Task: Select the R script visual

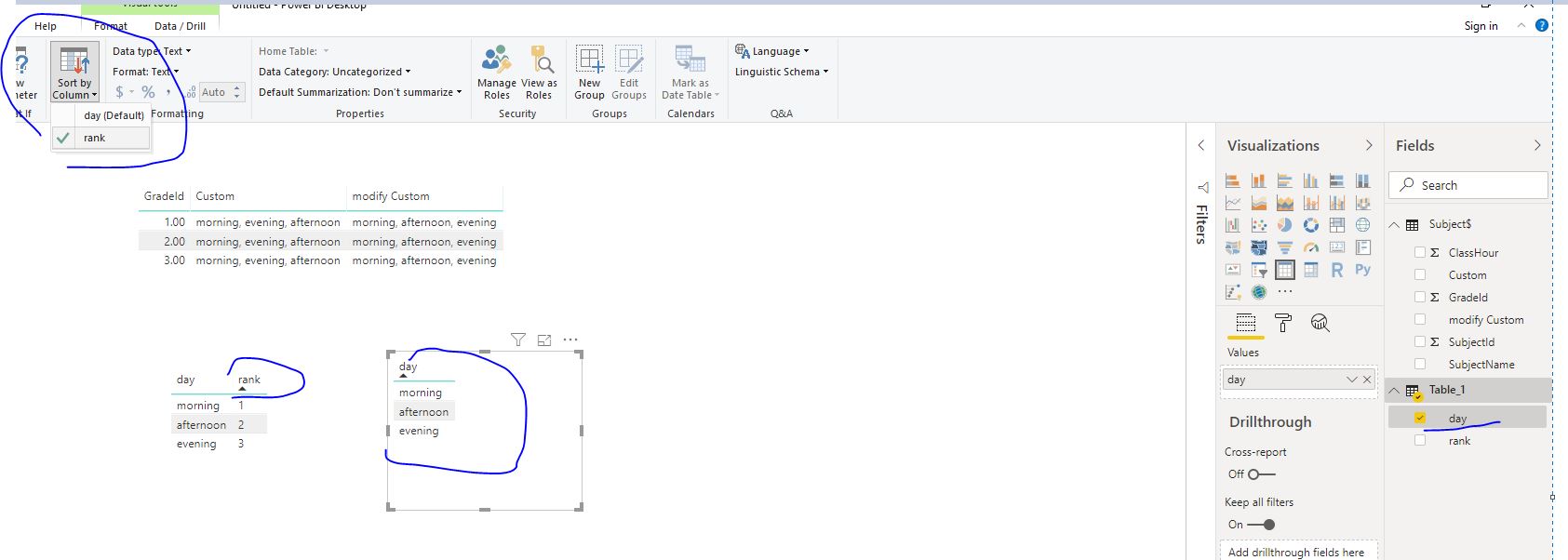Action: coord(1337,270)
